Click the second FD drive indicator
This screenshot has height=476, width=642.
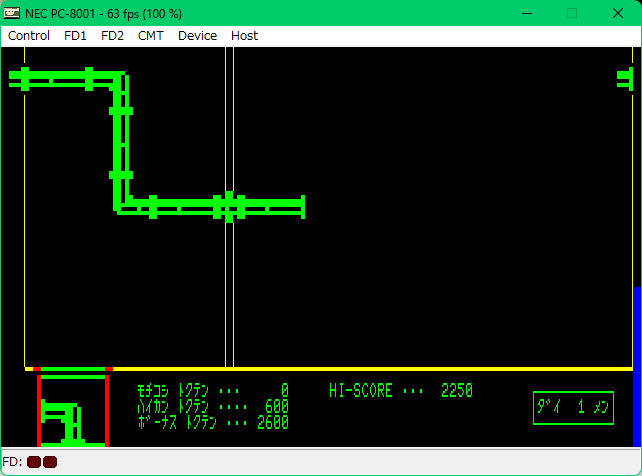[50, 462]
